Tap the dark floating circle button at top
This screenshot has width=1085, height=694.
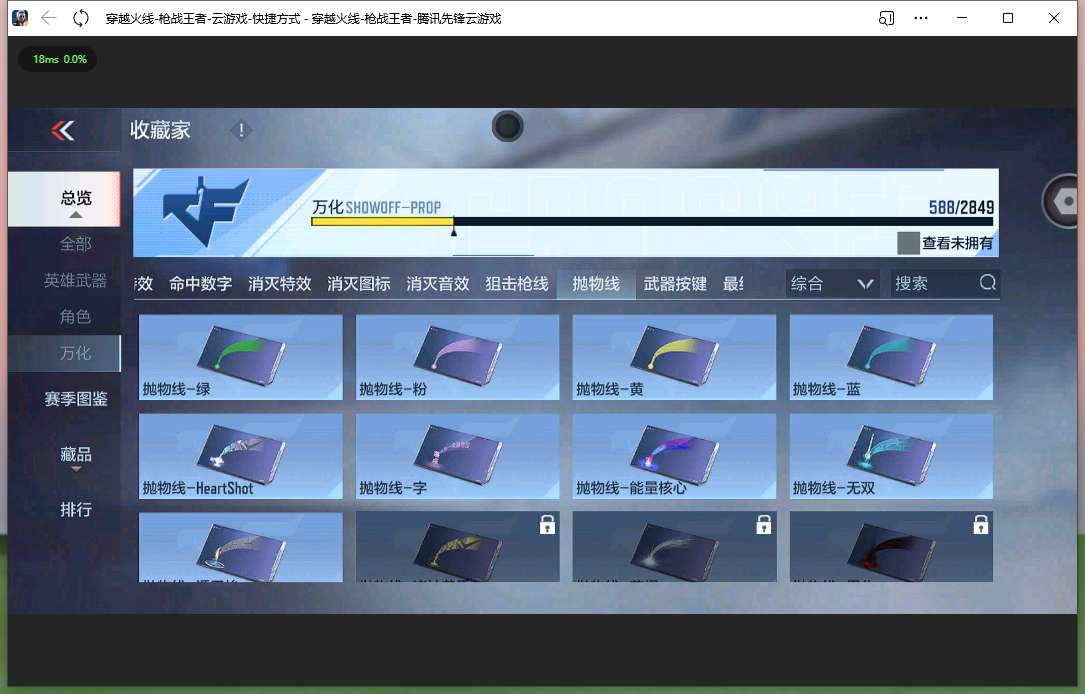(x=507, y=126)
